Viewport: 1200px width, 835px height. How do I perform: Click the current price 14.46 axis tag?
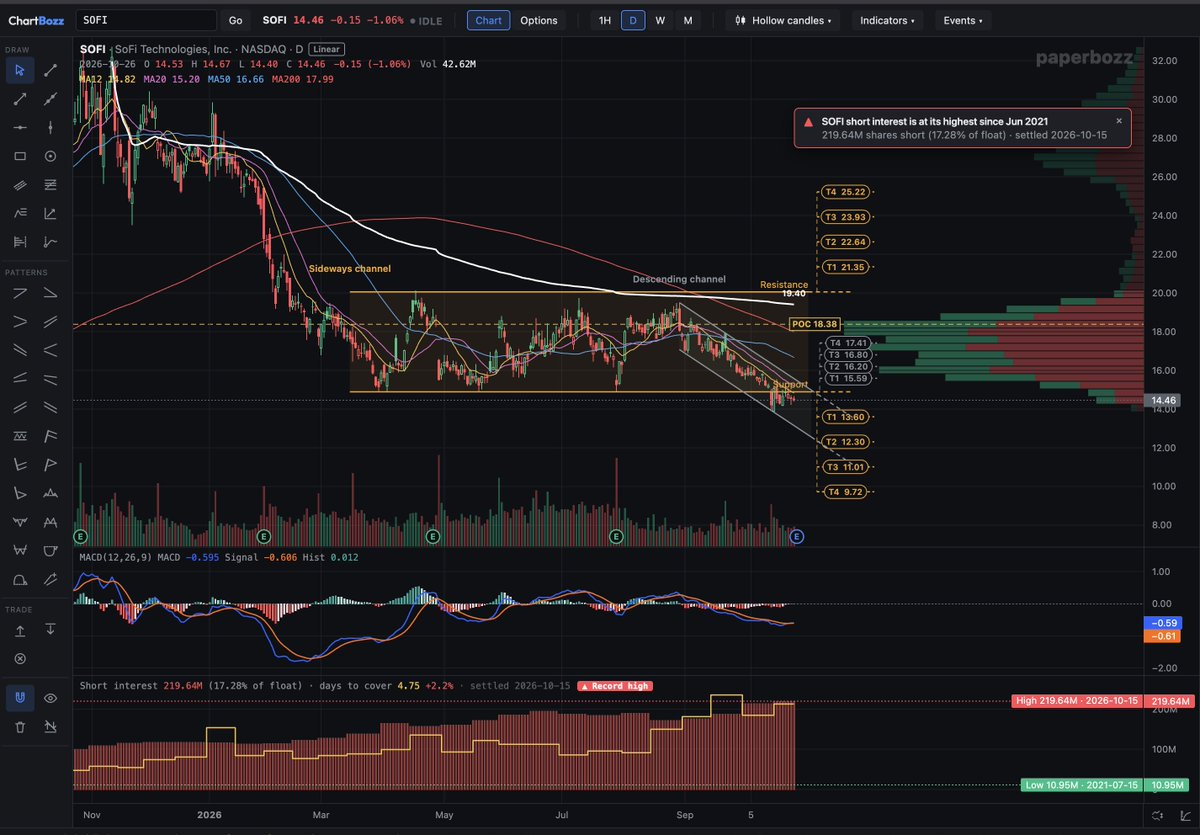pos(1161,399)
